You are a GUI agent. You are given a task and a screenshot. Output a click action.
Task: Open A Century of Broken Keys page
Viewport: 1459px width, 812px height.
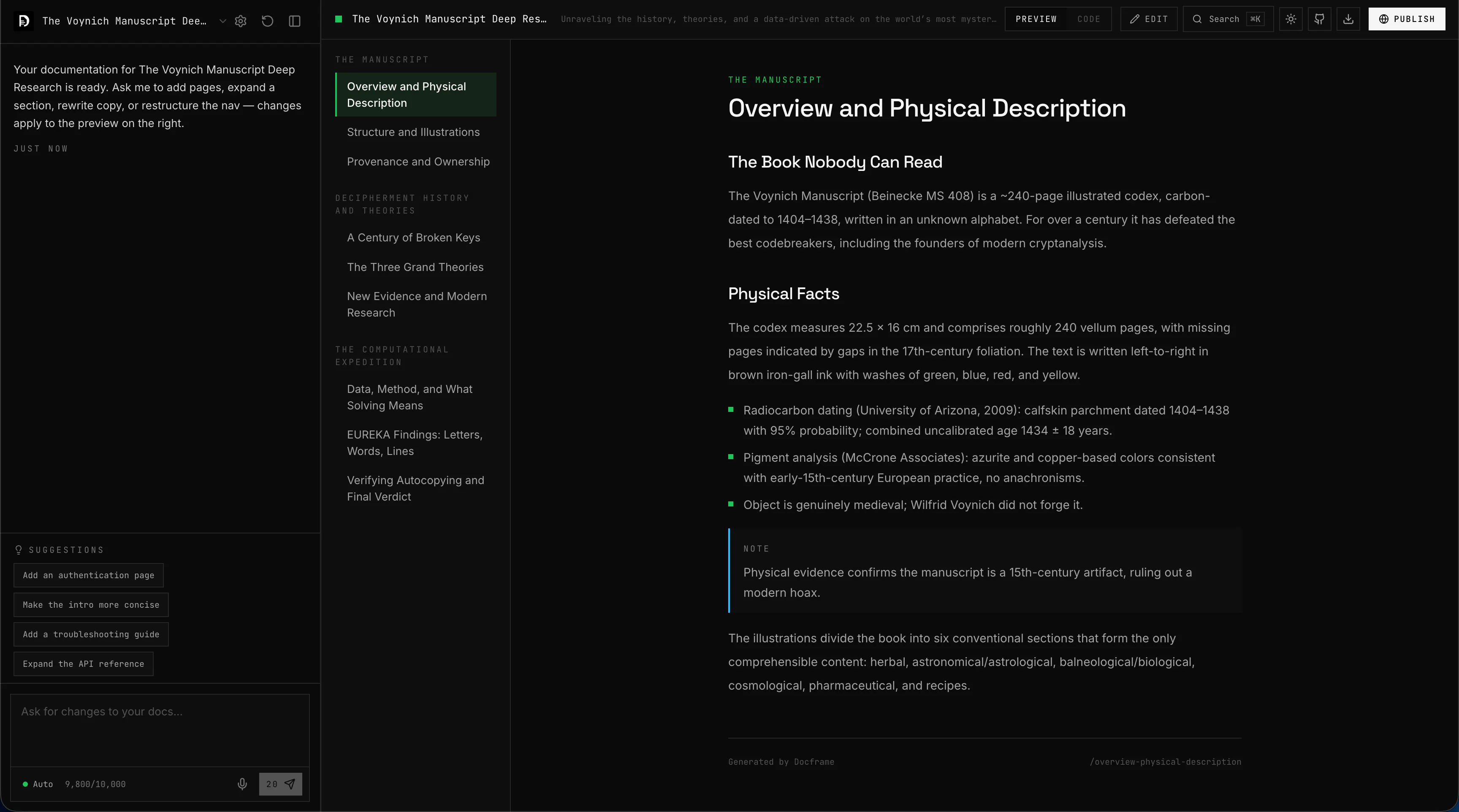click(x=416, y=238)
